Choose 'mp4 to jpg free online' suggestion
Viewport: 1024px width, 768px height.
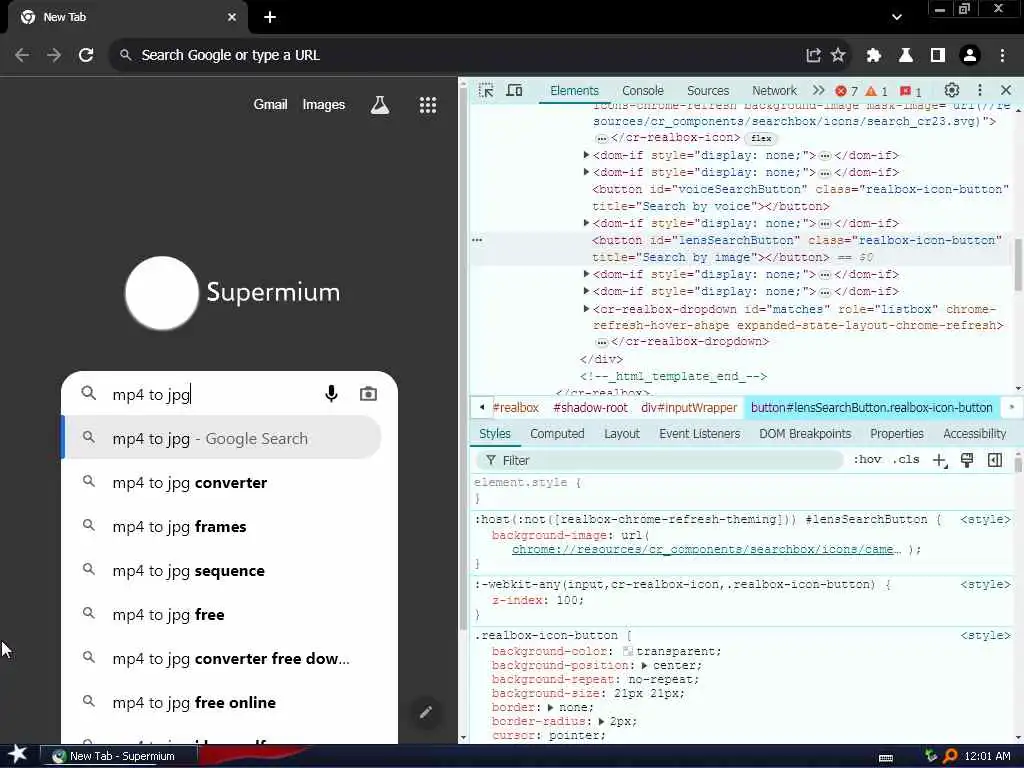tap(229, 703)
